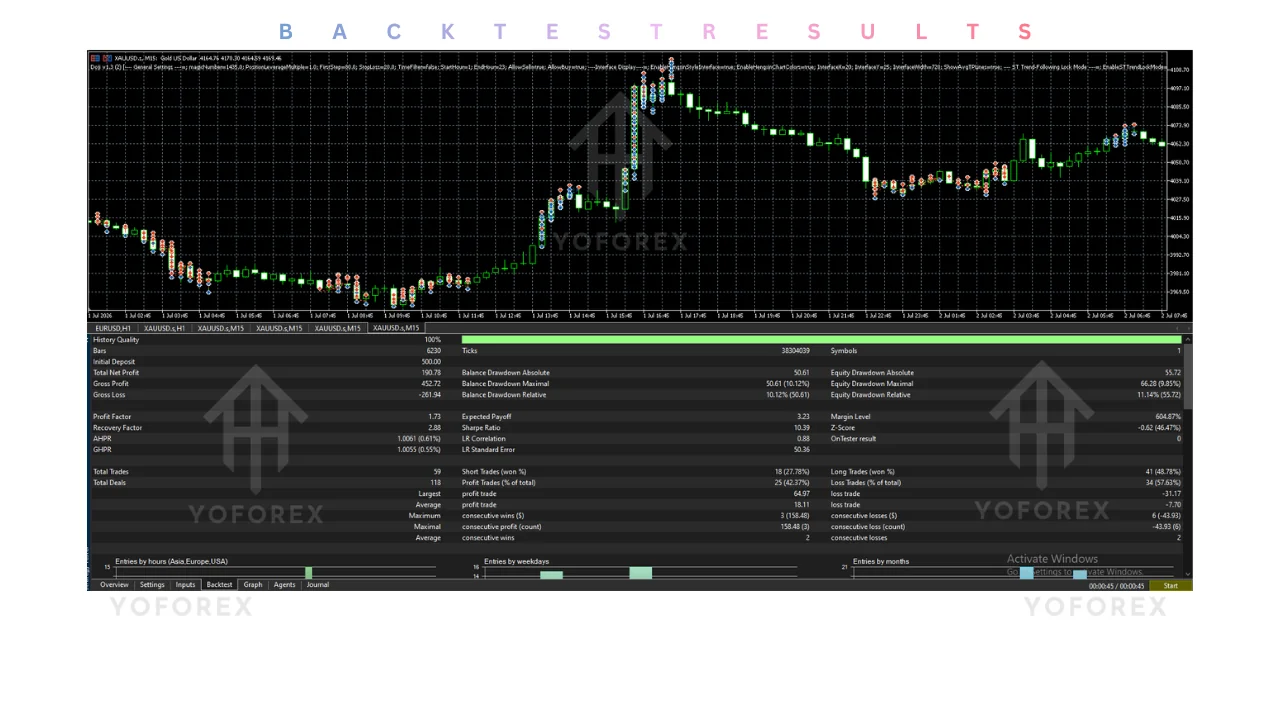Select the Long Trades (won %) label
The image size is (1280, 720).
pyautogui.click(x=863, y=472)
